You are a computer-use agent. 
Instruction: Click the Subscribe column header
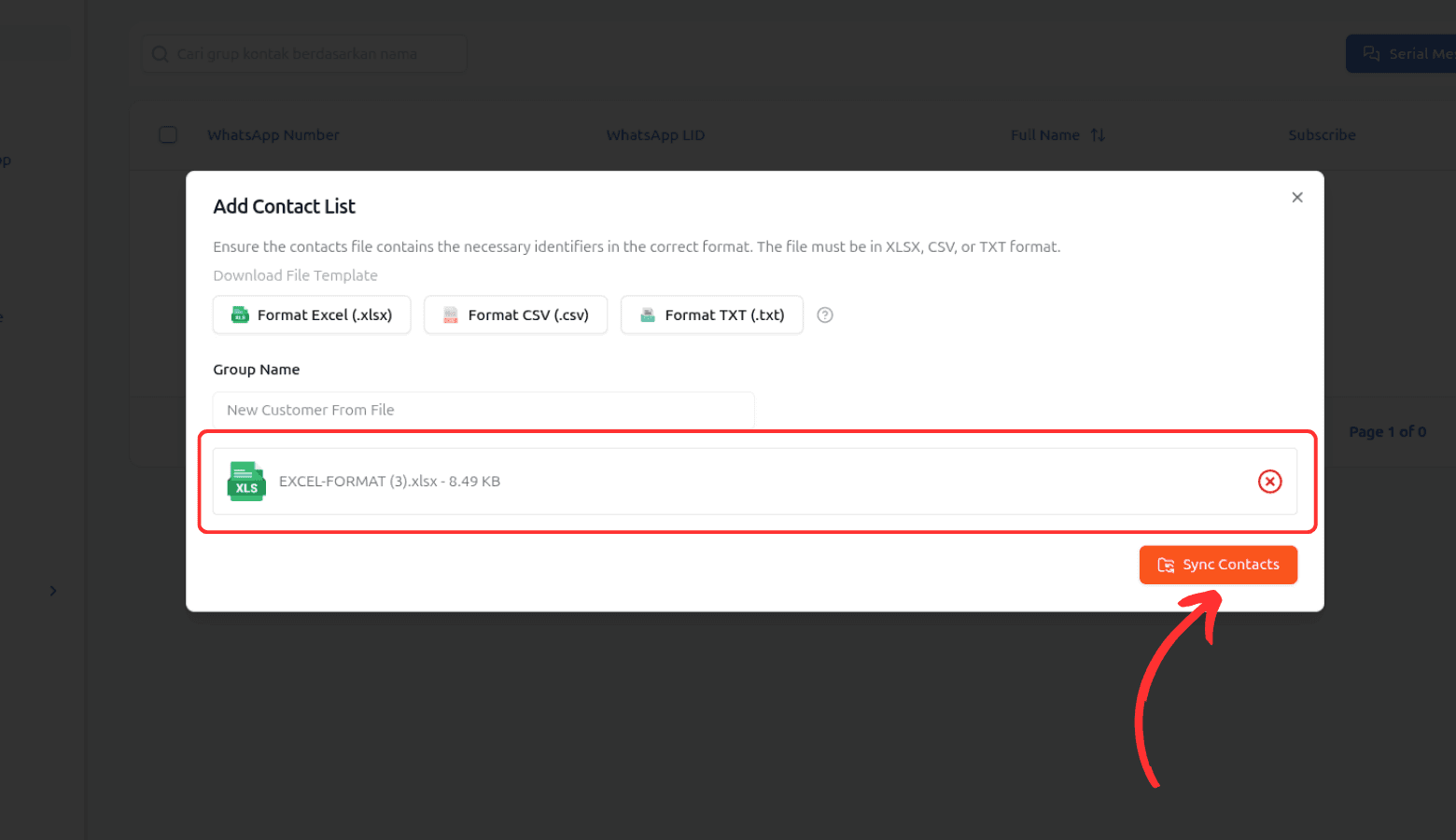point(1321,135)
